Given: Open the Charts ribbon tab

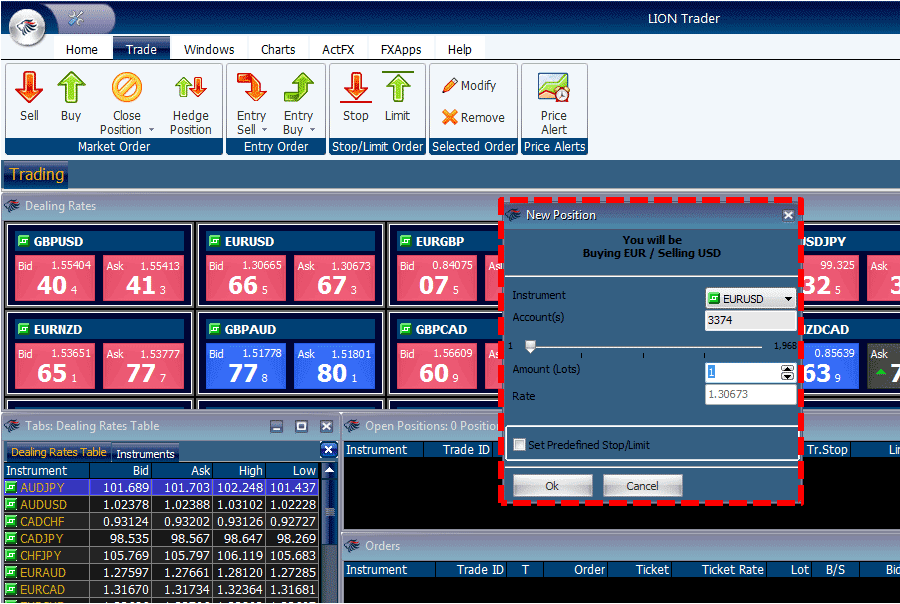Looking at the screenshot, I should pos(278,49).
